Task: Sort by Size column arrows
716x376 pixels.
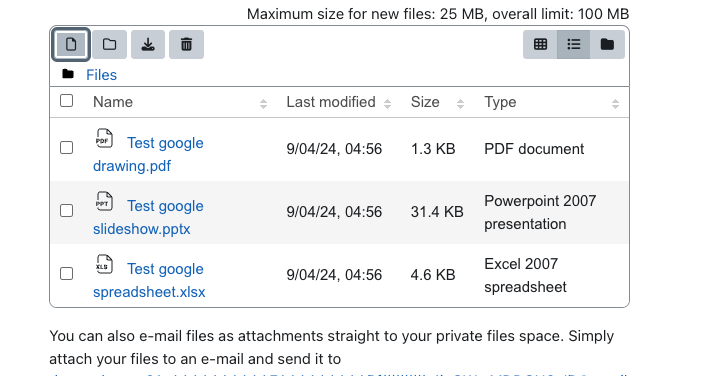Action: tap(460, 104)
